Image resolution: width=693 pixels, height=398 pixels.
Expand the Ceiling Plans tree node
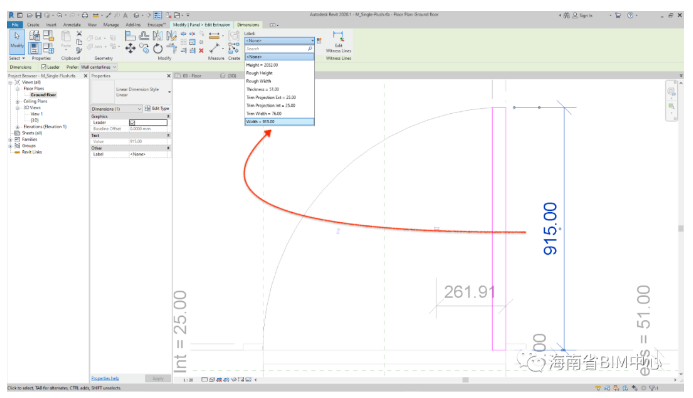point(18,102)
